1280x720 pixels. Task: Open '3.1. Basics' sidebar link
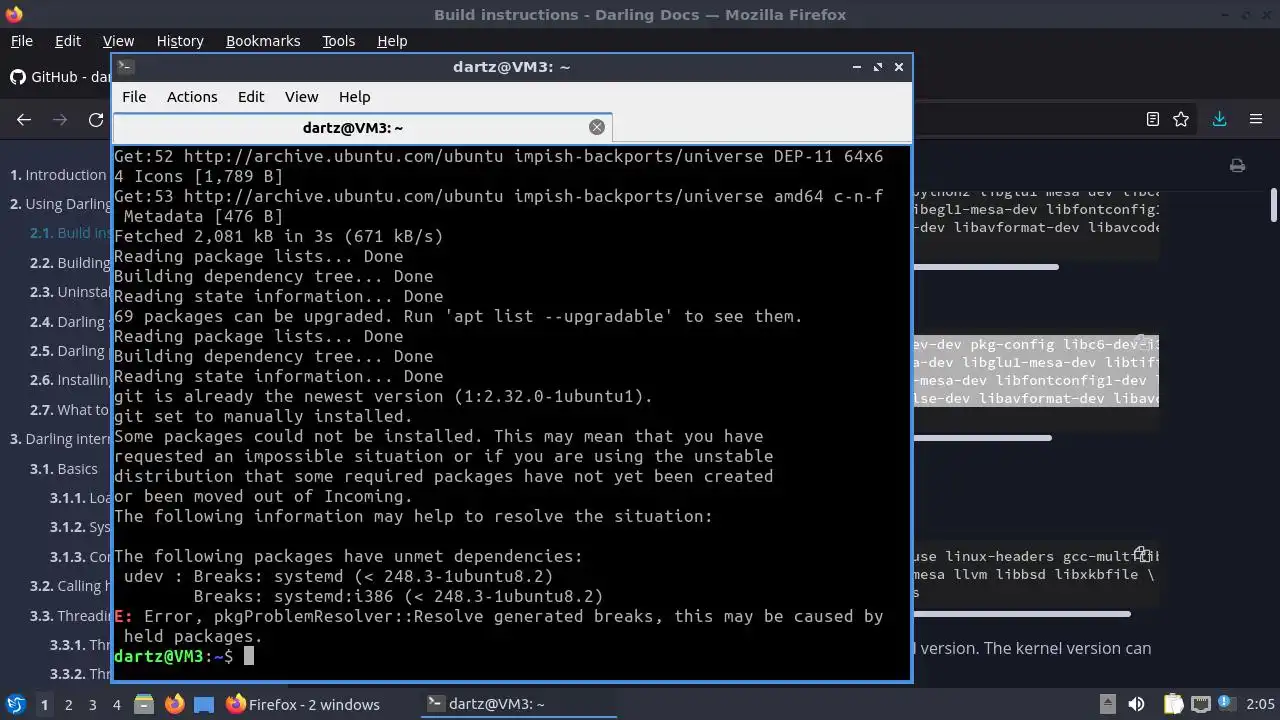point(64,469)
